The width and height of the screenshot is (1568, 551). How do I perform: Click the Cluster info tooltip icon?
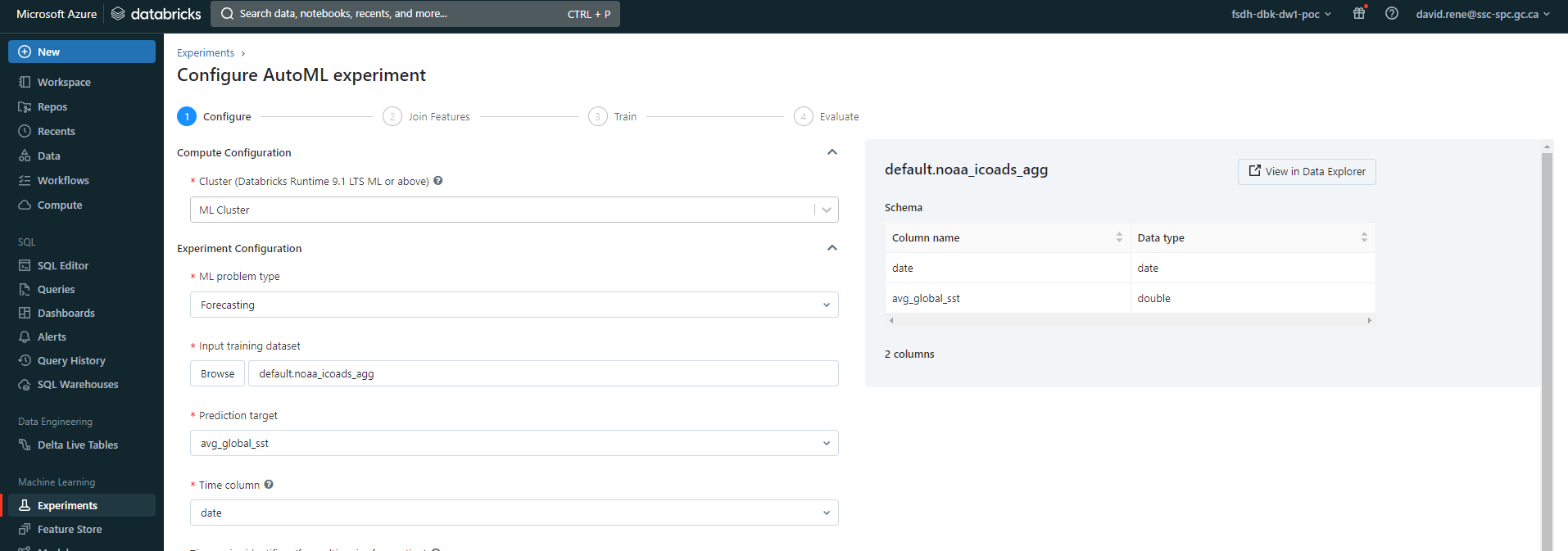pos(438,181)
